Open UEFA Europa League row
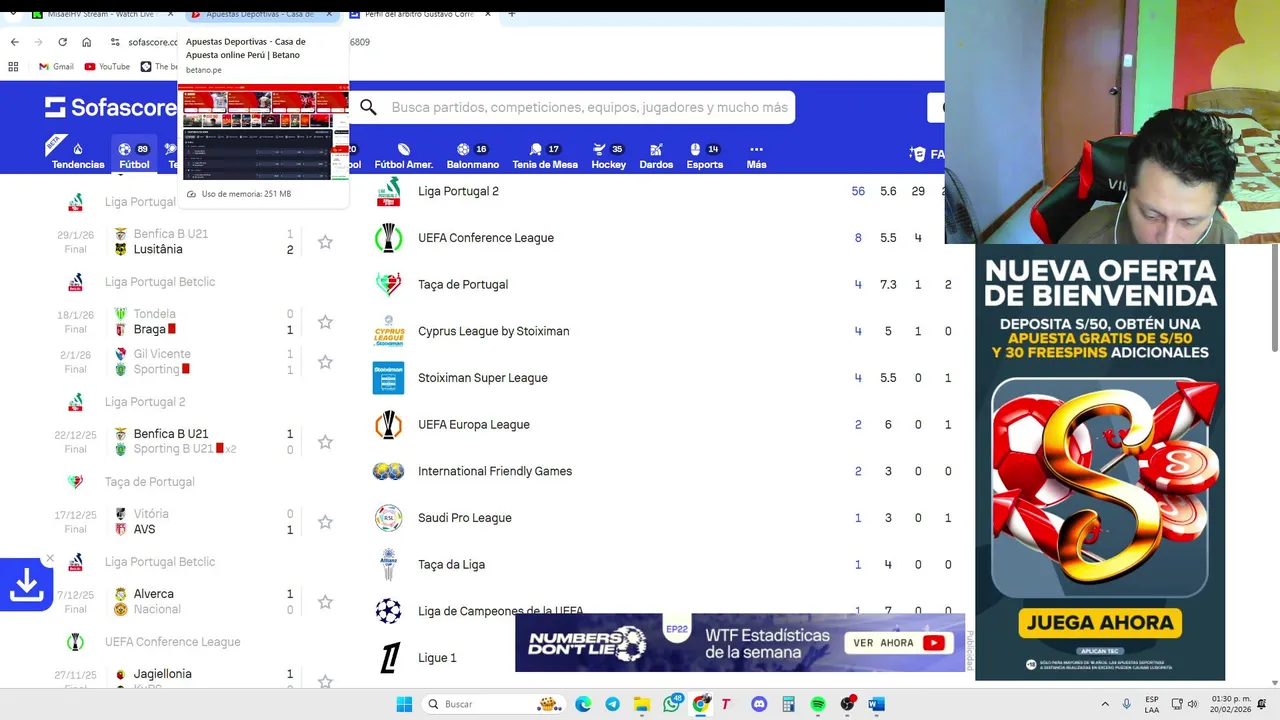The width and height of the screenshot is (1280, 720). [x=660, y=425]
